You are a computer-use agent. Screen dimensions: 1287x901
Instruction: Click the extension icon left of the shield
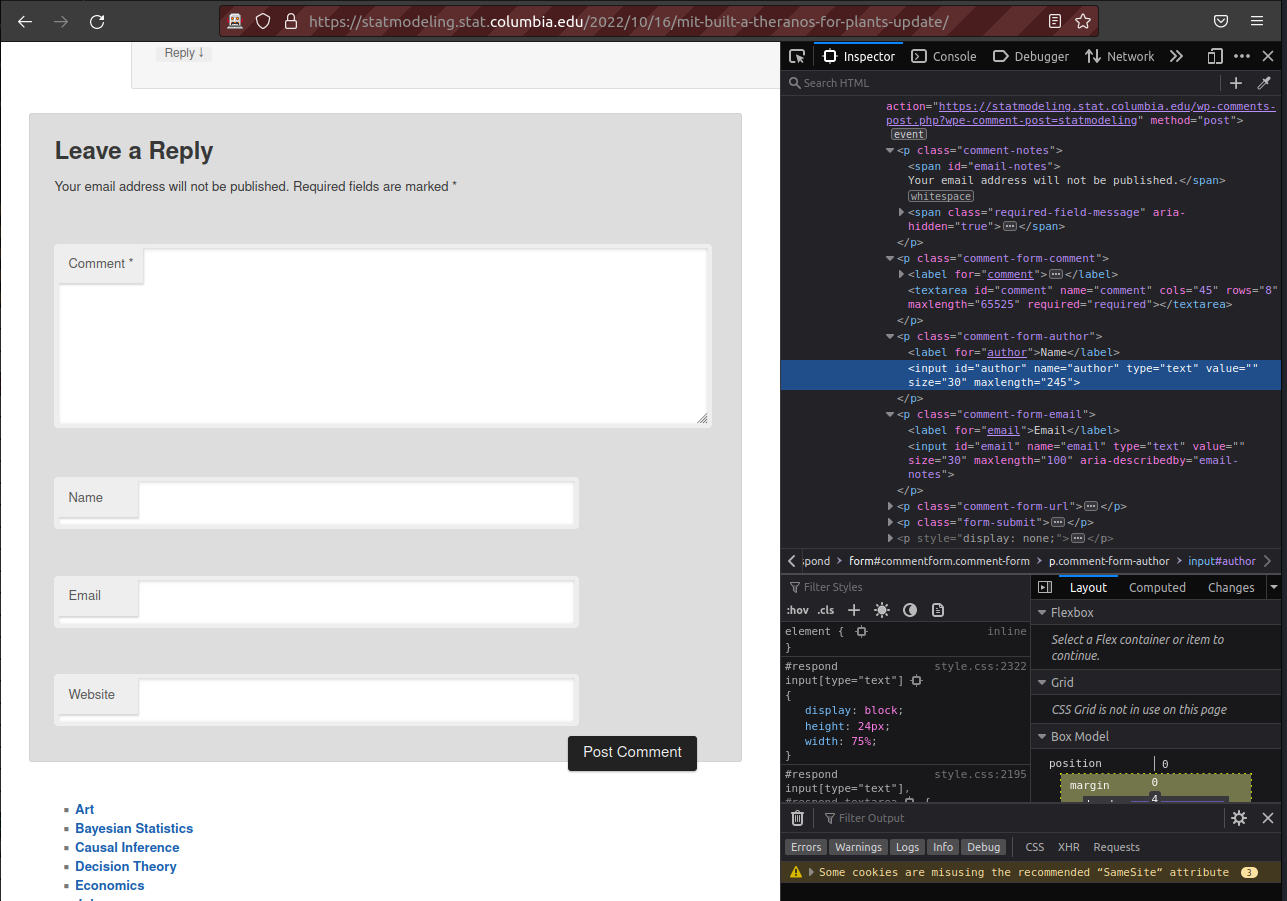click(235, 21)
